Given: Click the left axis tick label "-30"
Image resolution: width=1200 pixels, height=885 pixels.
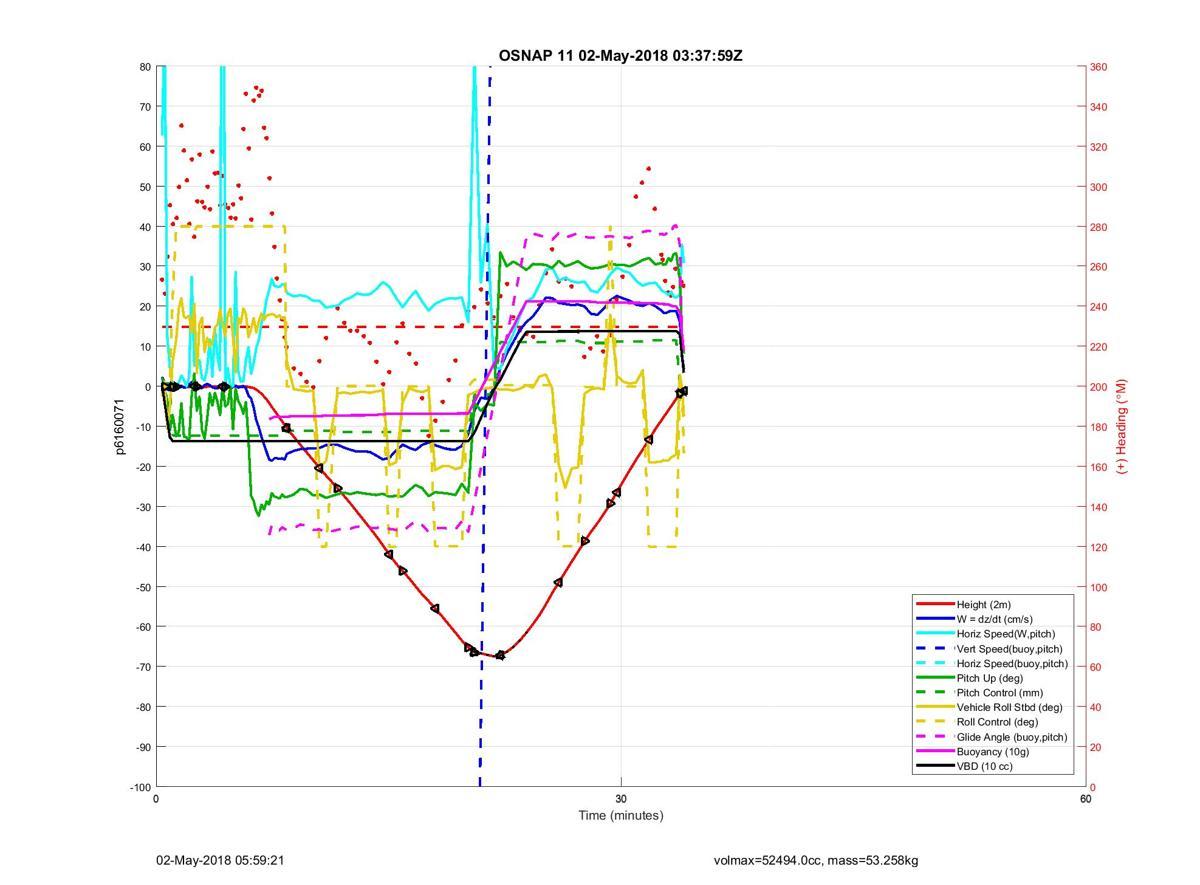Looking at the screenshot, I should (142, 507).
